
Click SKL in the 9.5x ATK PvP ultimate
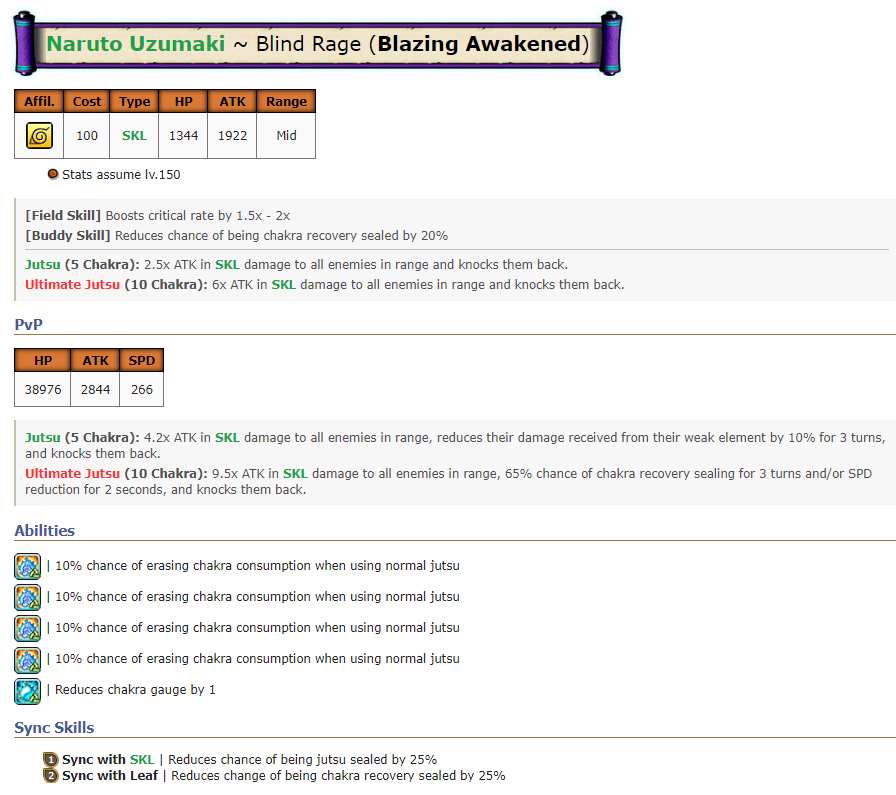pyautogui.click(x=295, y=474)
